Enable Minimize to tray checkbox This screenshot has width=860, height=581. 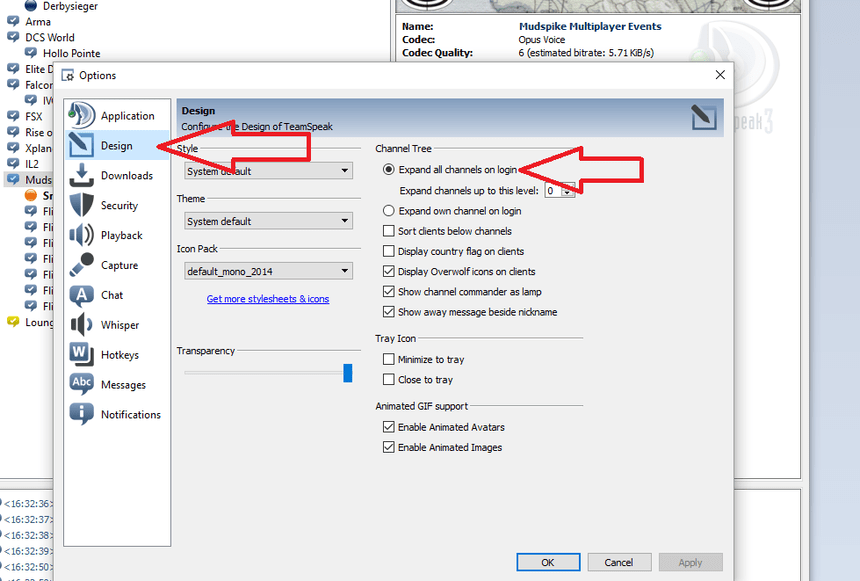tap(390, 359)
